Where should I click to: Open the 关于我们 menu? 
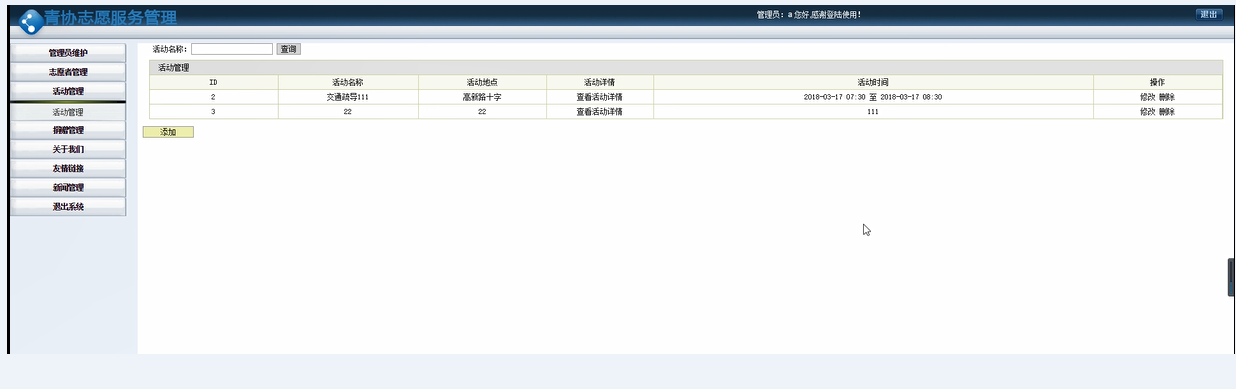pos(68,149)
